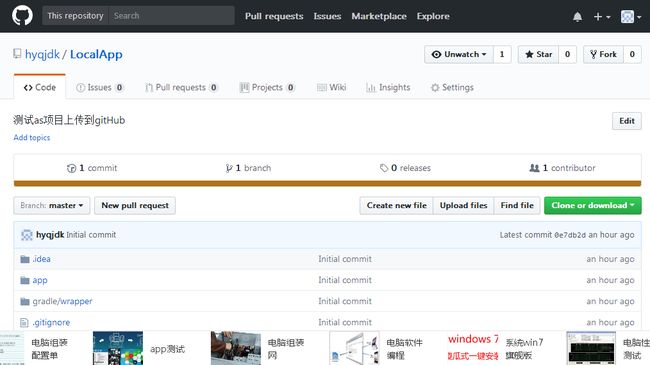This screenshot has height=365, width=650.
Task: Click the watchers count 1
Action: click(502, 54)
